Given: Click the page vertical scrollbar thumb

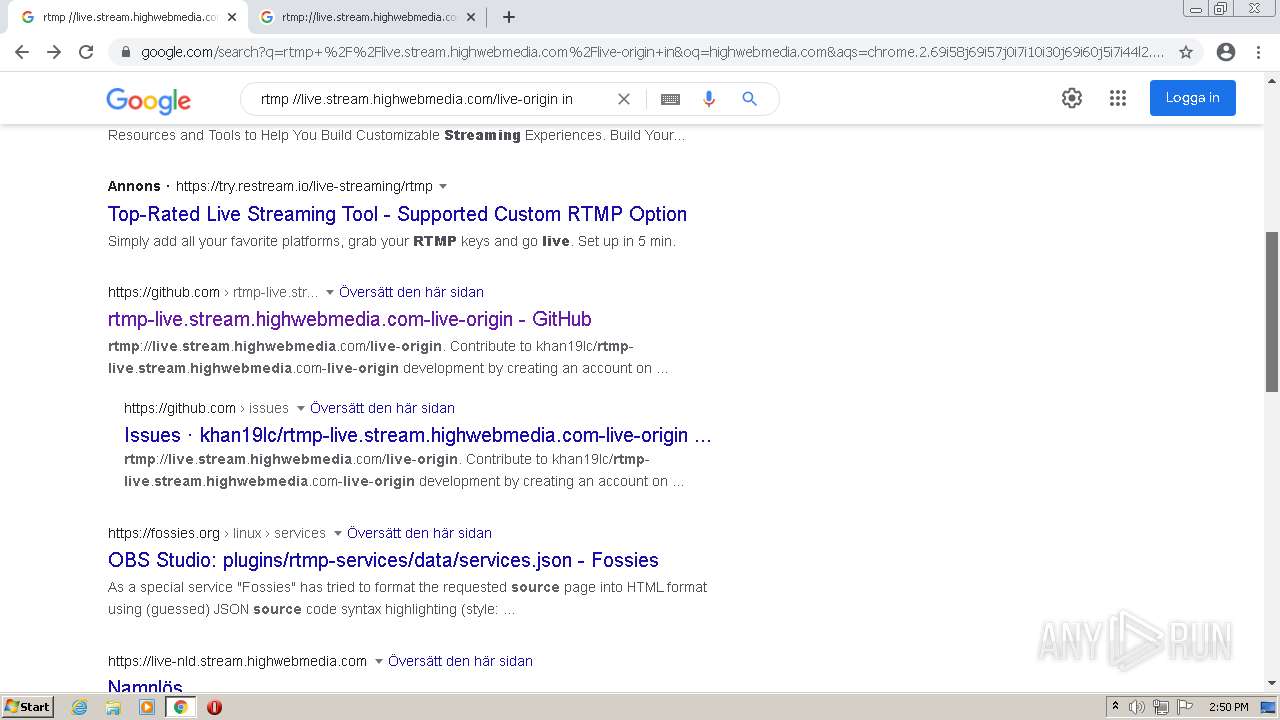Looking at the screenshot, I should point(1272,311).
